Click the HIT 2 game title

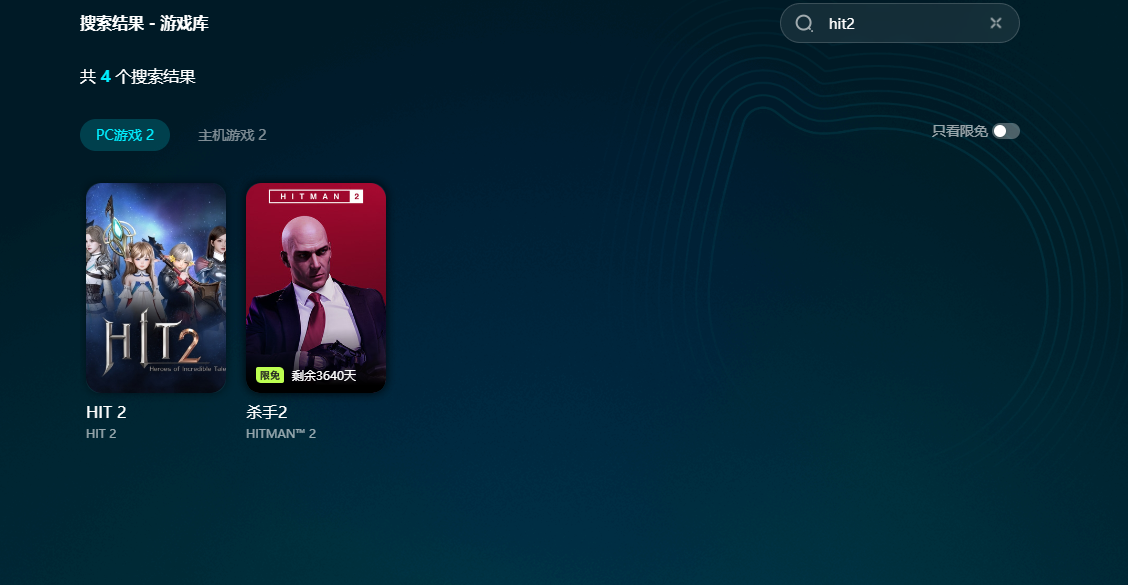tap(106, 412)
